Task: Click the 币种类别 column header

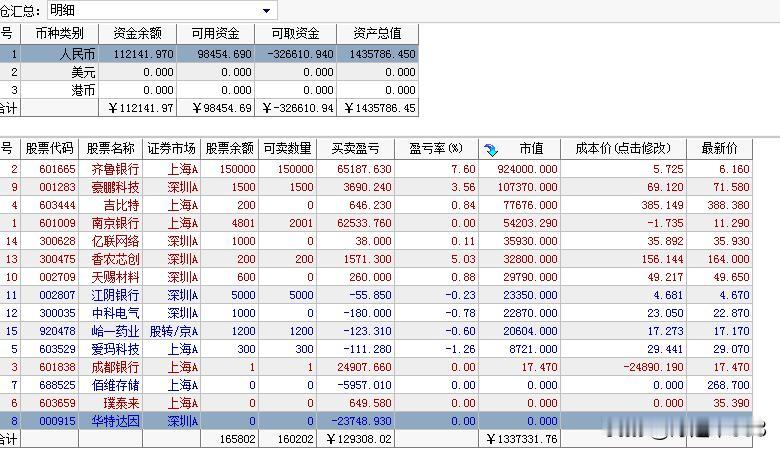Action: pos(60,33)
